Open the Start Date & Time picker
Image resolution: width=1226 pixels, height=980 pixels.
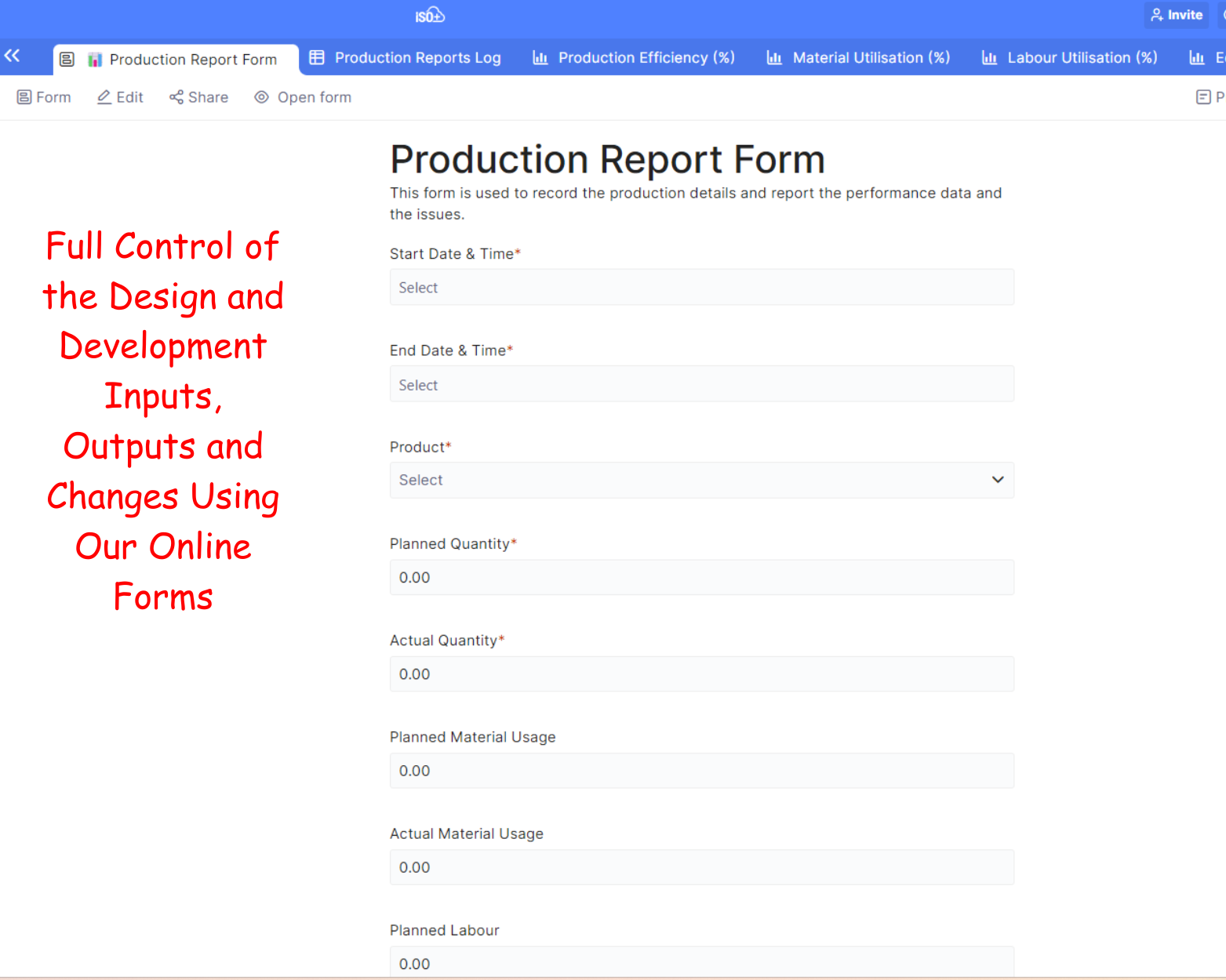(x=701, y=288)
